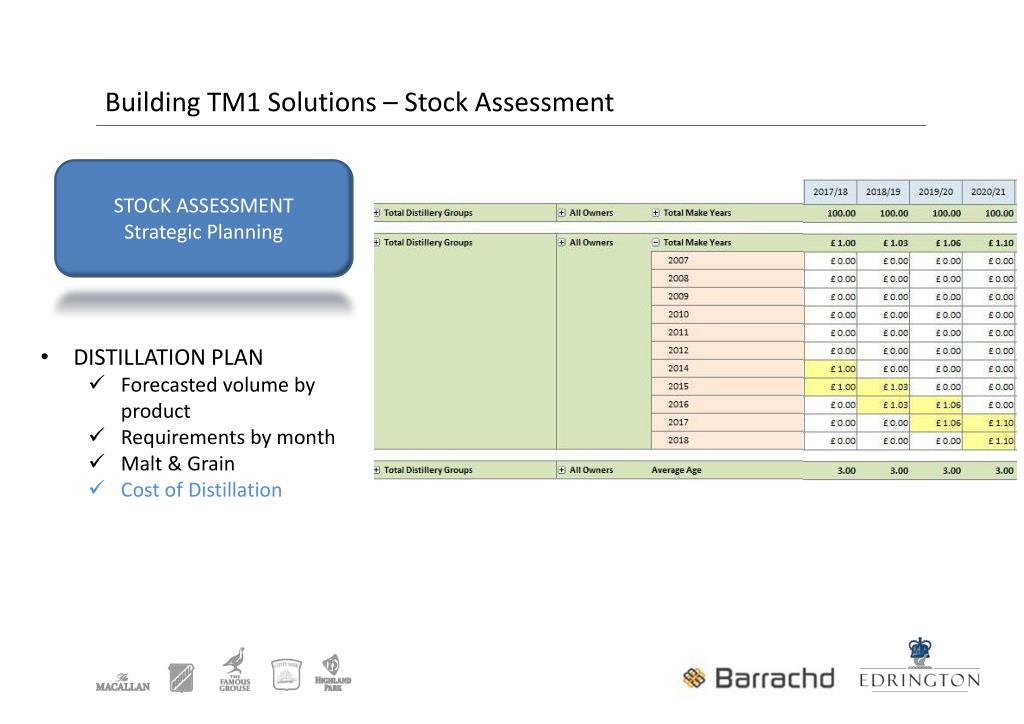Click the striped shield brand logo

[x=182, y=678]
